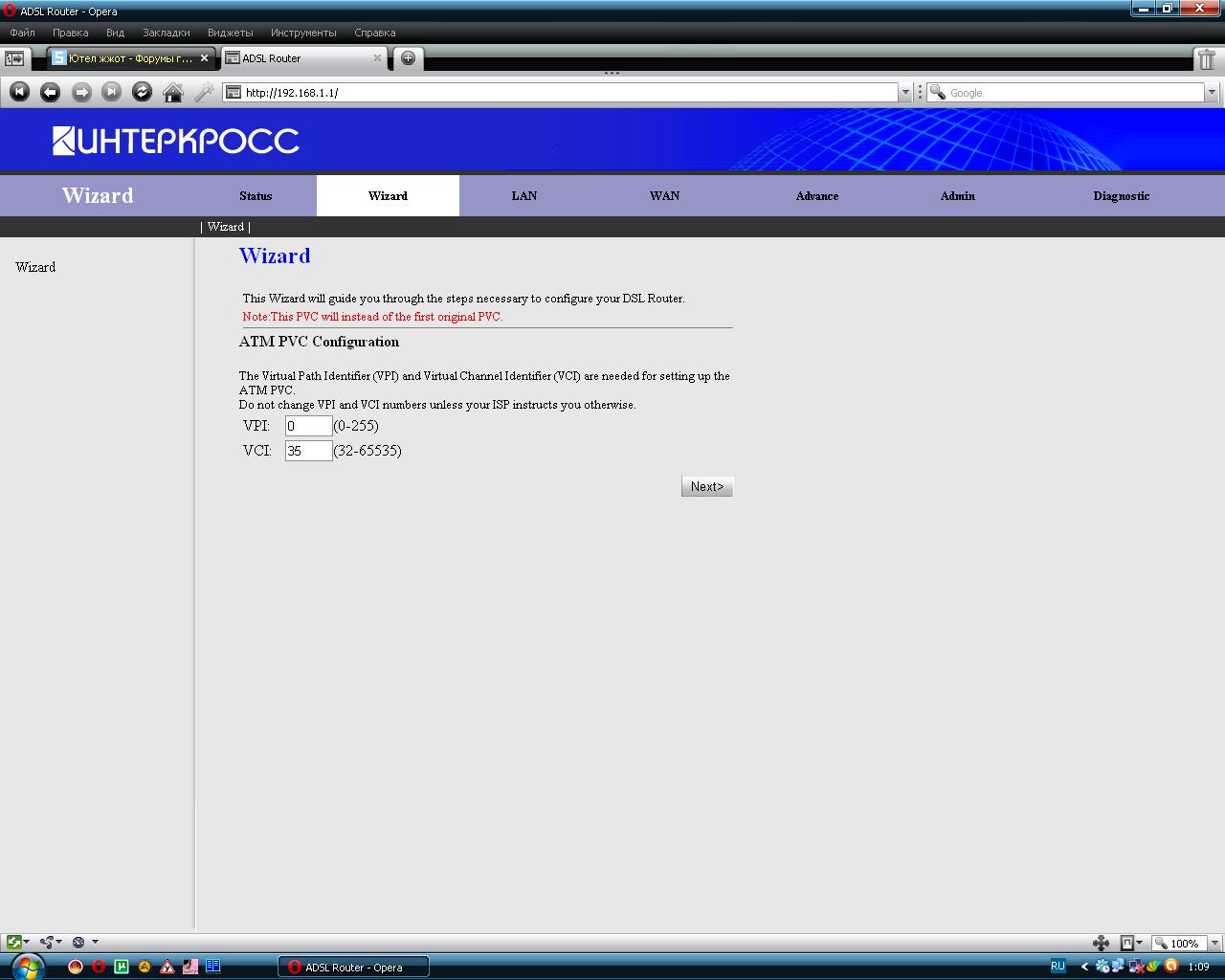The image size is (1225, 980).
Task: Click the Reload page button
Action: [142, 92]
